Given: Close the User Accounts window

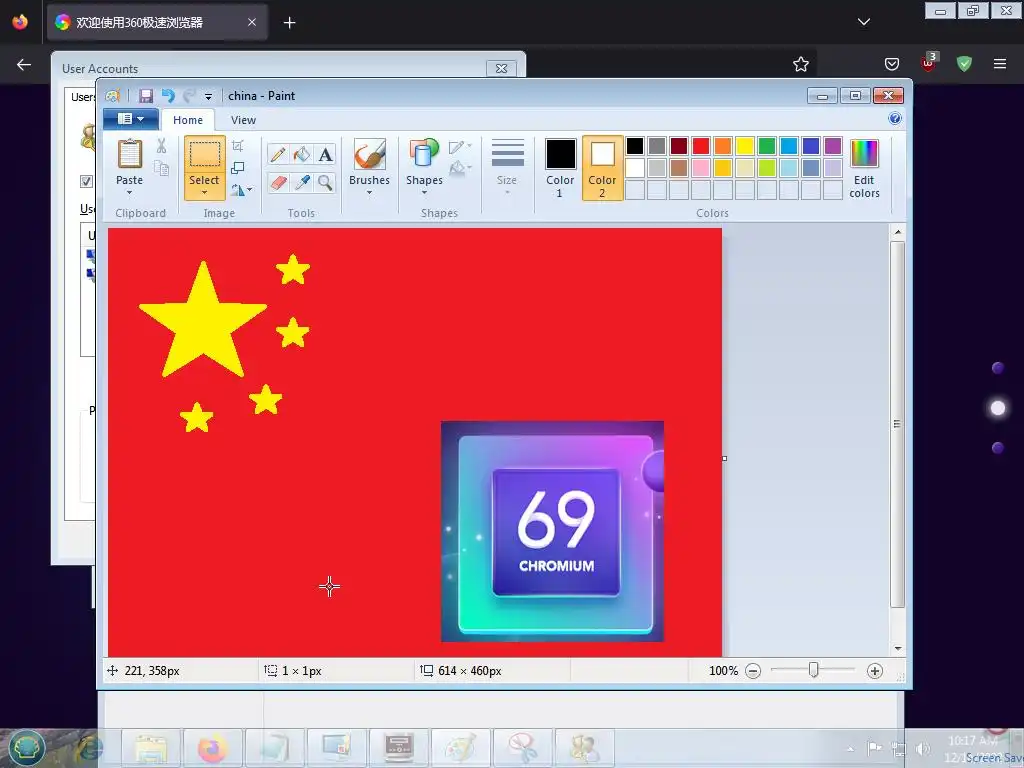Looking at the screenshot, I should [502, 69].
